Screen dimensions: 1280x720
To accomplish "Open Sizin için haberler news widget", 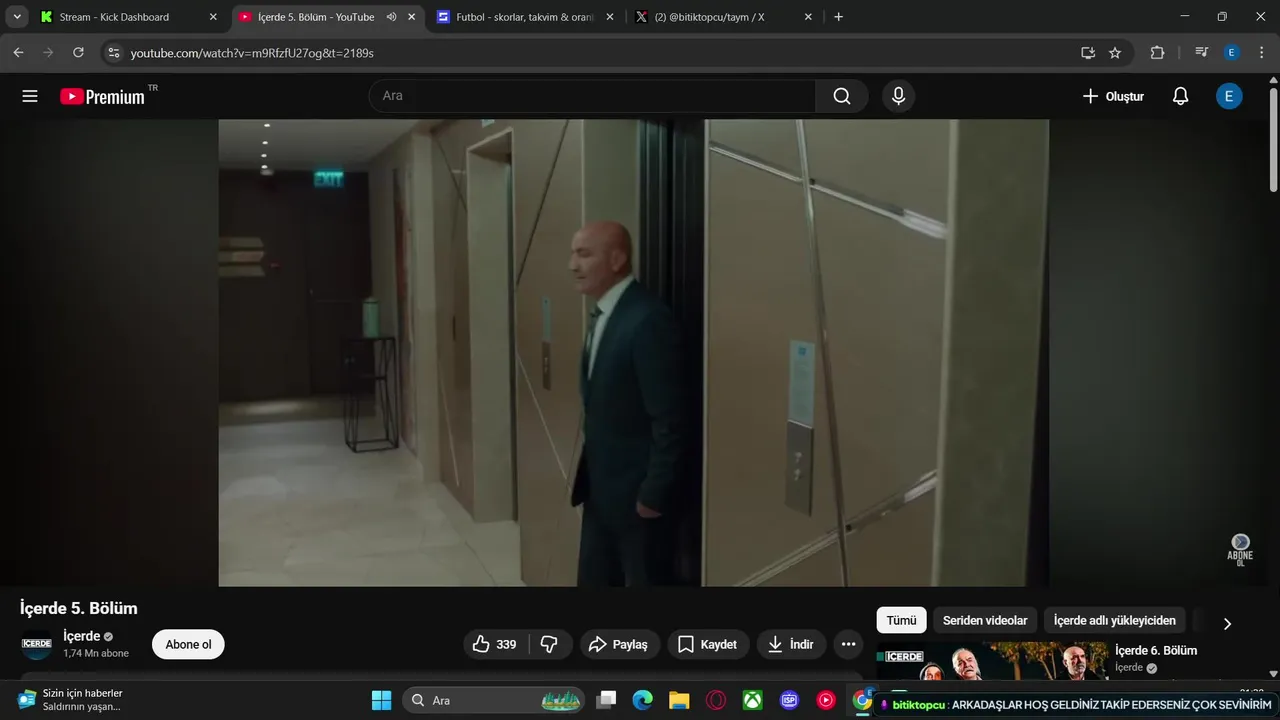I will pyautogui.click(x=70, y=700).
